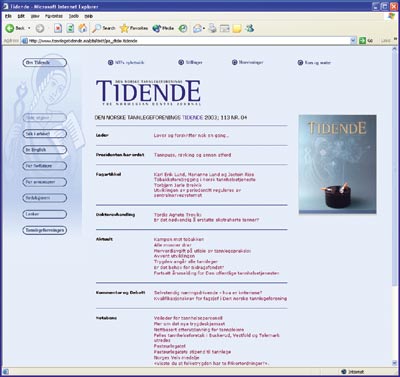Screen dimensions: 400x377
Task: Click the Tidende magazine cover thumbnail
Action: [338, 164]
